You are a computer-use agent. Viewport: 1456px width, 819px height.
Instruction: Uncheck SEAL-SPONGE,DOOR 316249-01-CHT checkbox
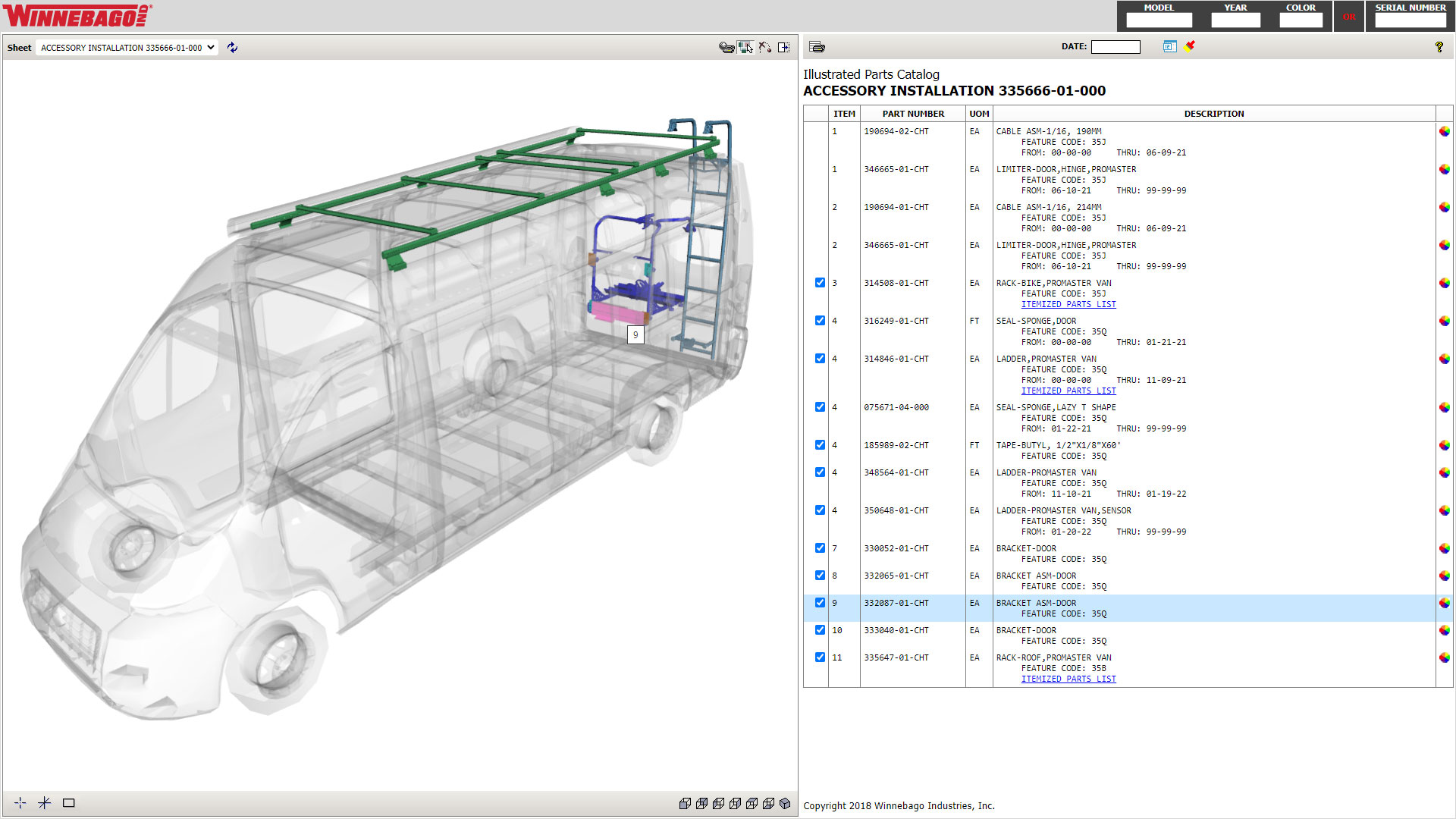pyautogui.click(x=820, y=321)
